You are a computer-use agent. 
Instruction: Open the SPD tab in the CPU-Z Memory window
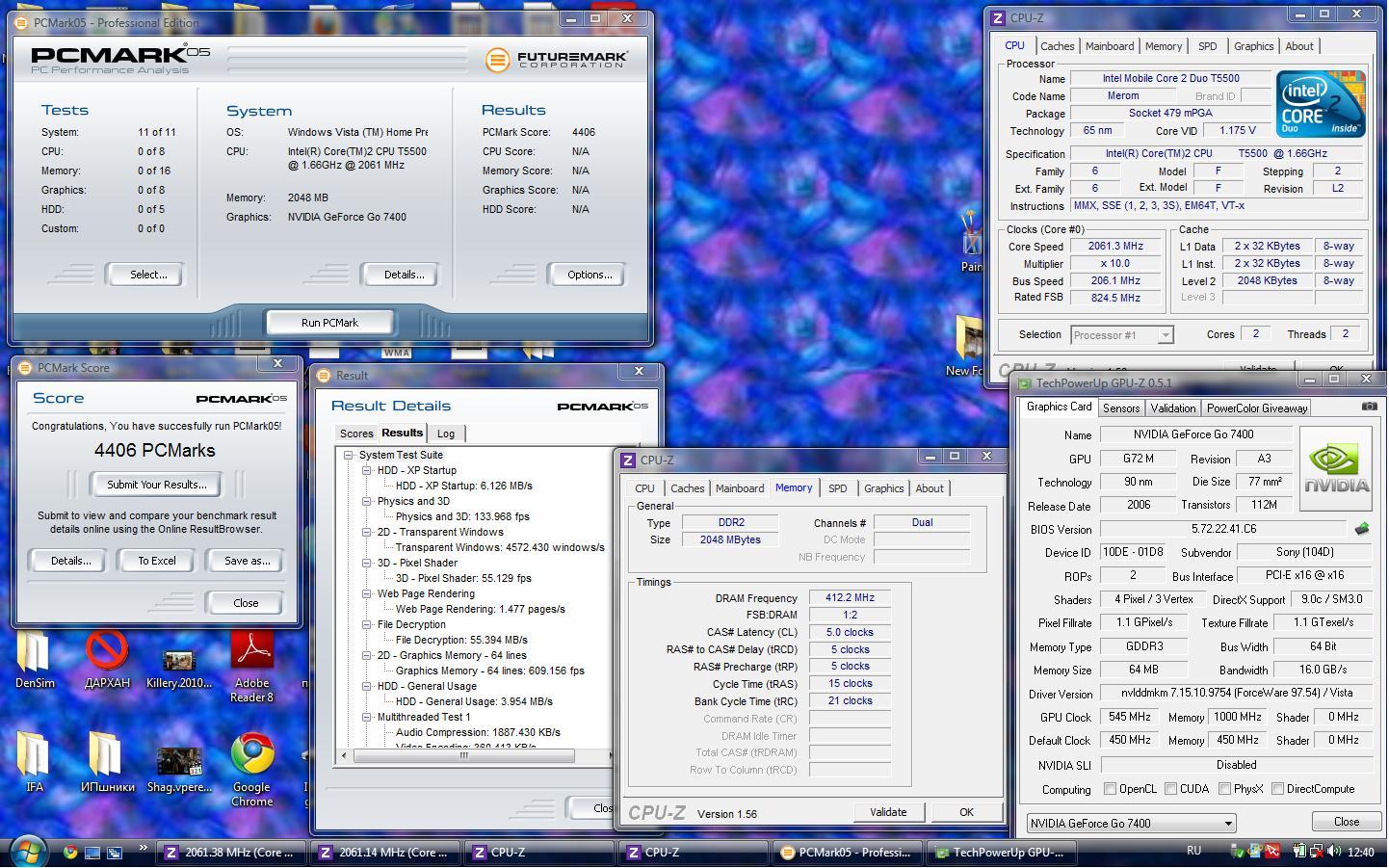[837, 488]
